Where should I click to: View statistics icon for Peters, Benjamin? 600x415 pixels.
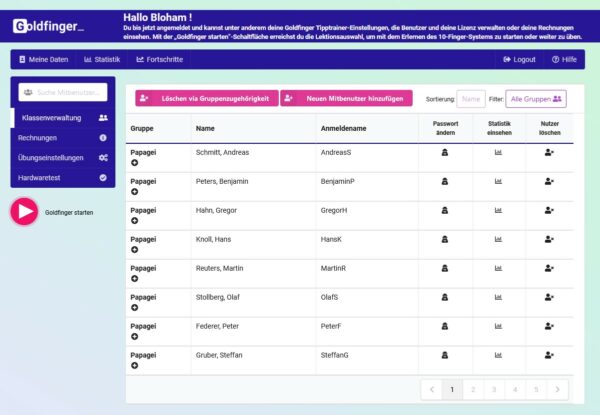click(498, 182)
